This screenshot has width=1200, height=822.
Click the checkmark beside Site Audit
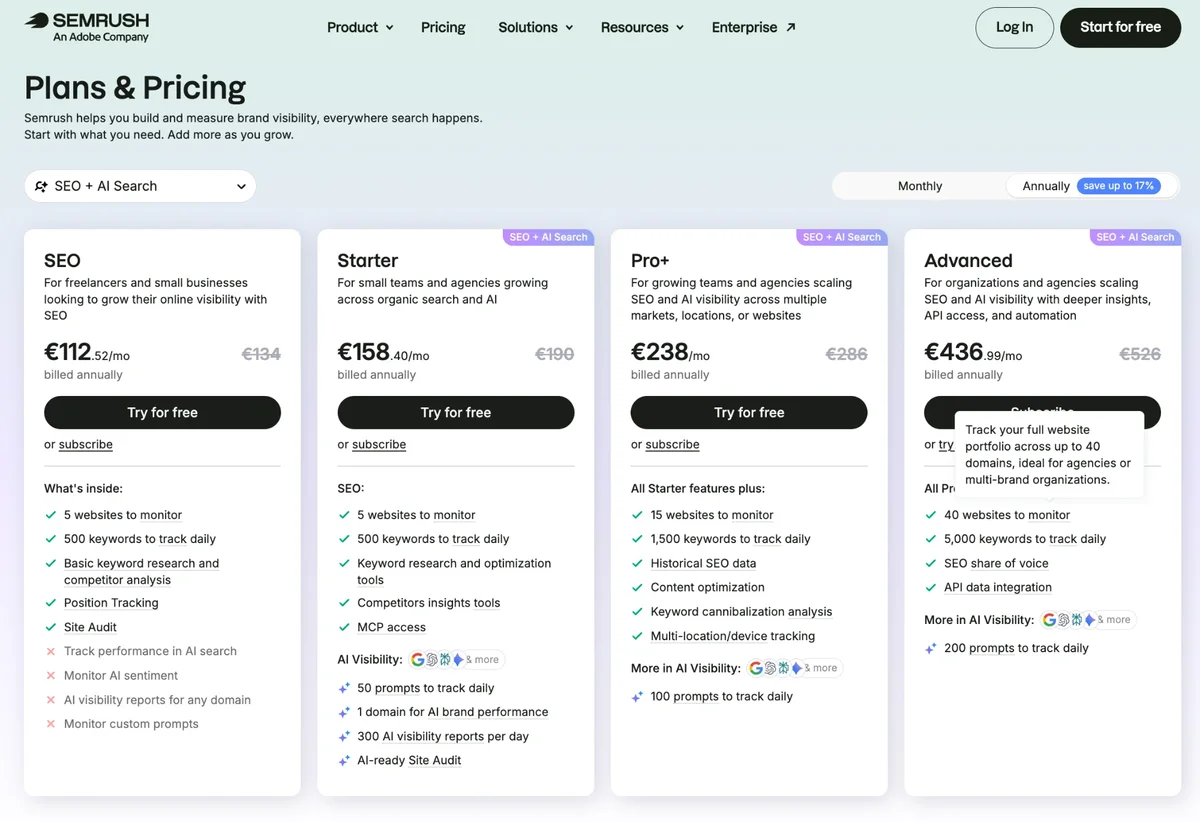click(x=50, y=627)
